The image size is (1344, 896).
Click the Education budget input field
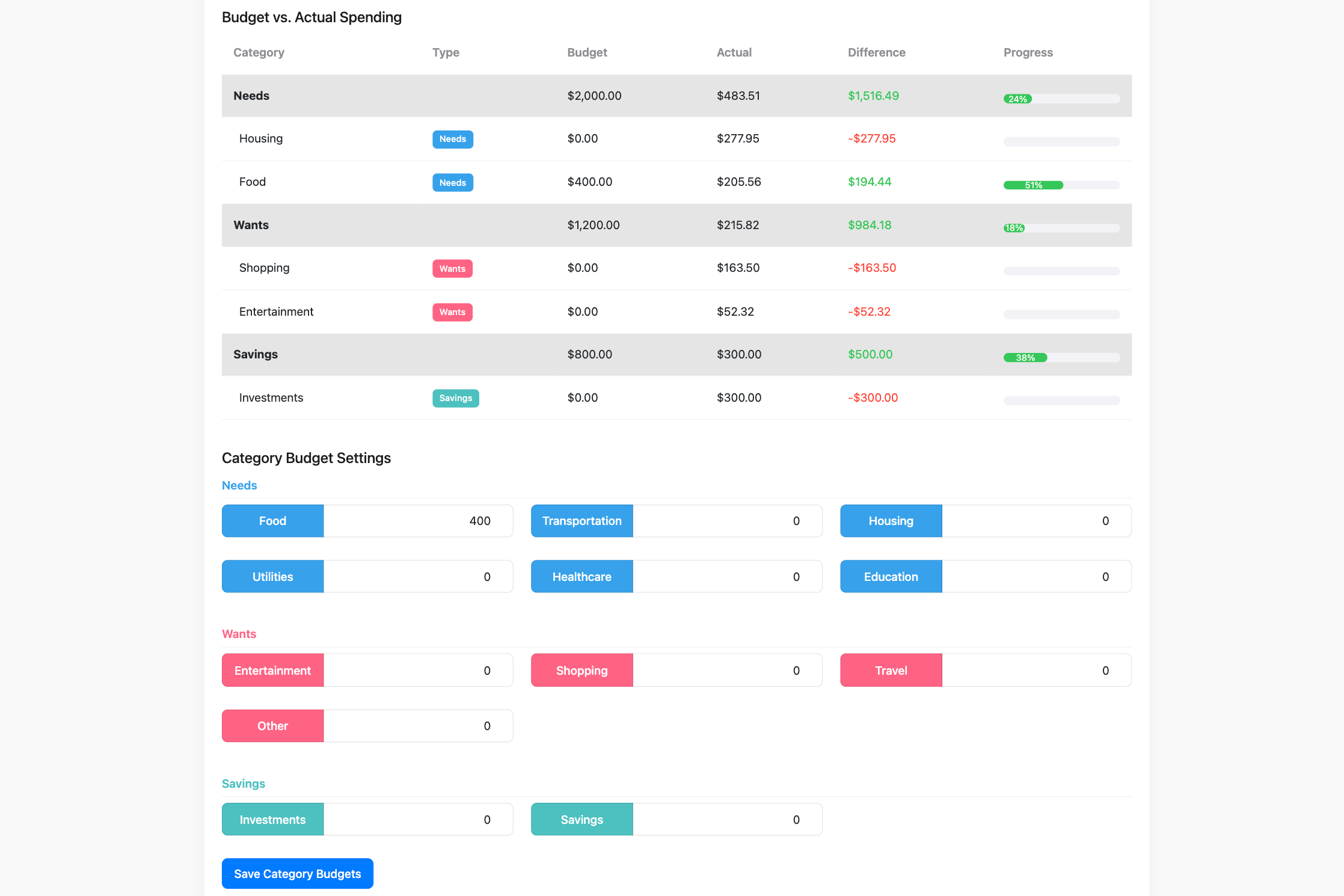(x=1036, y=576)
